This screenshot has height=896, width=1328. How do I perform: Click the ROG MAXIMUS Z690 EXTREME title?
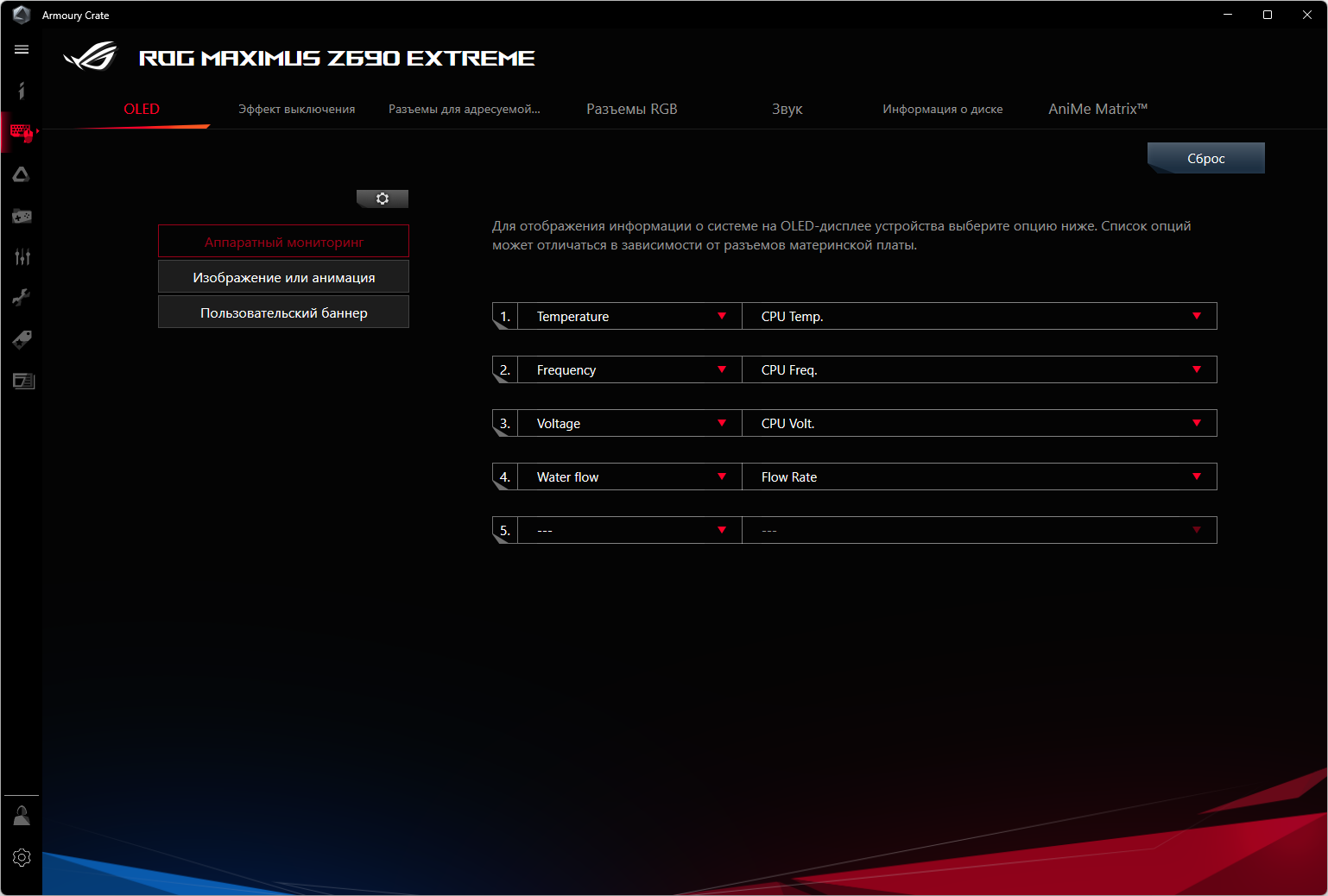pos(337,58)
